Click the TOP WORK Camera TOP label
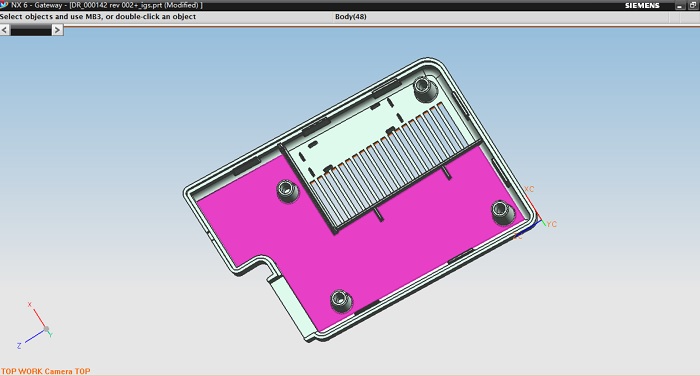The width and height of the screenshot is (700, 376). (x=46, y=371)
